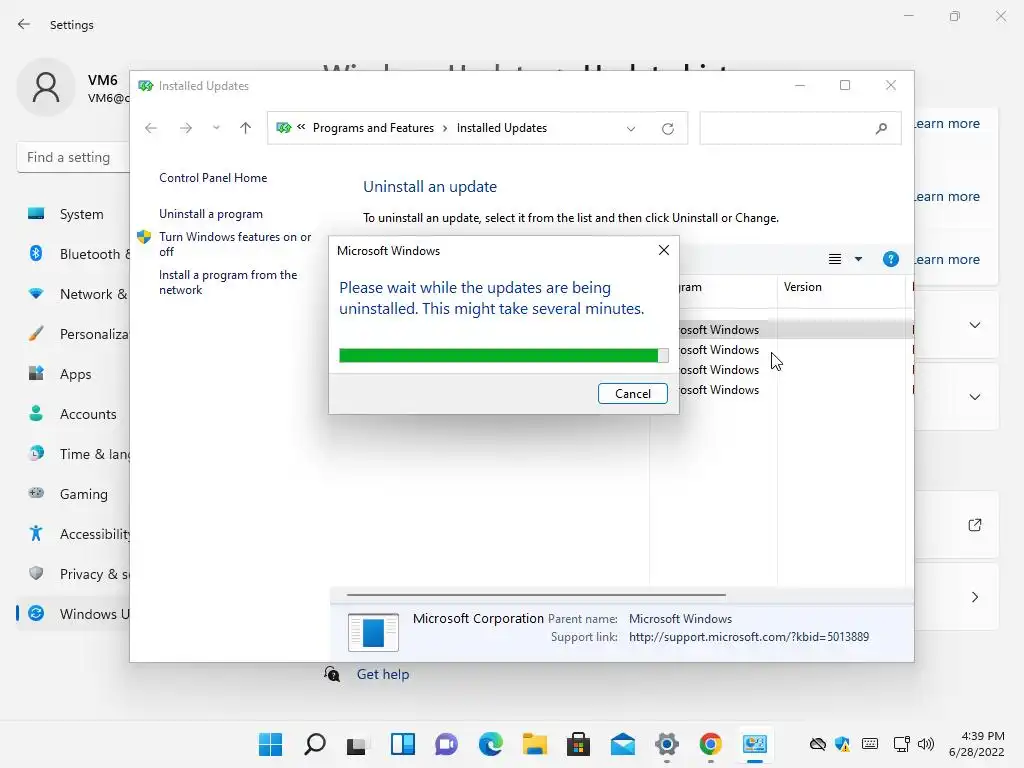The image size is (1024, 768).
Task: Close the Microsoft Windows progress dialog
Action: point(664,250)
